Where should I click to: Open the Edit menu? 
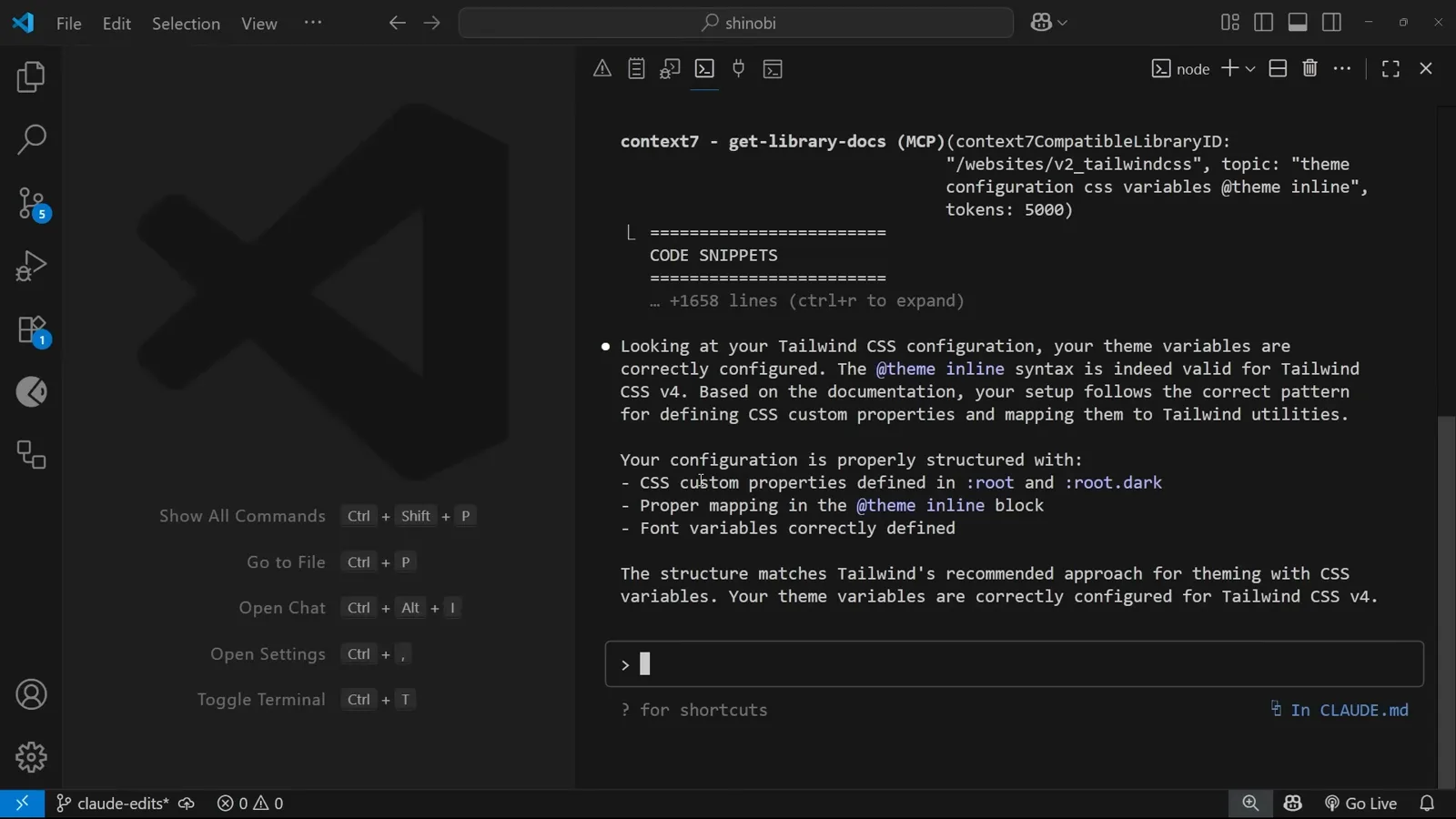coord(116,24)
